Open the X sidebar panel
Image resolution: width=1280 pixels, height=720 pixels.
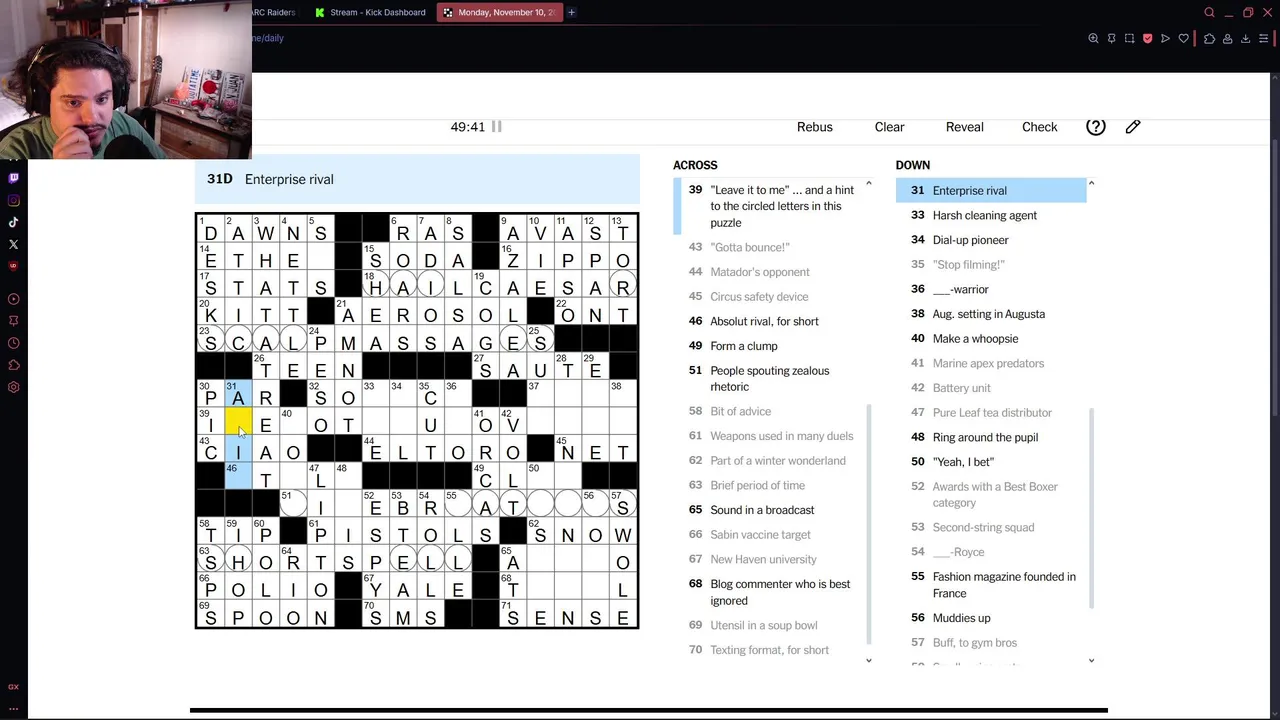14,244
